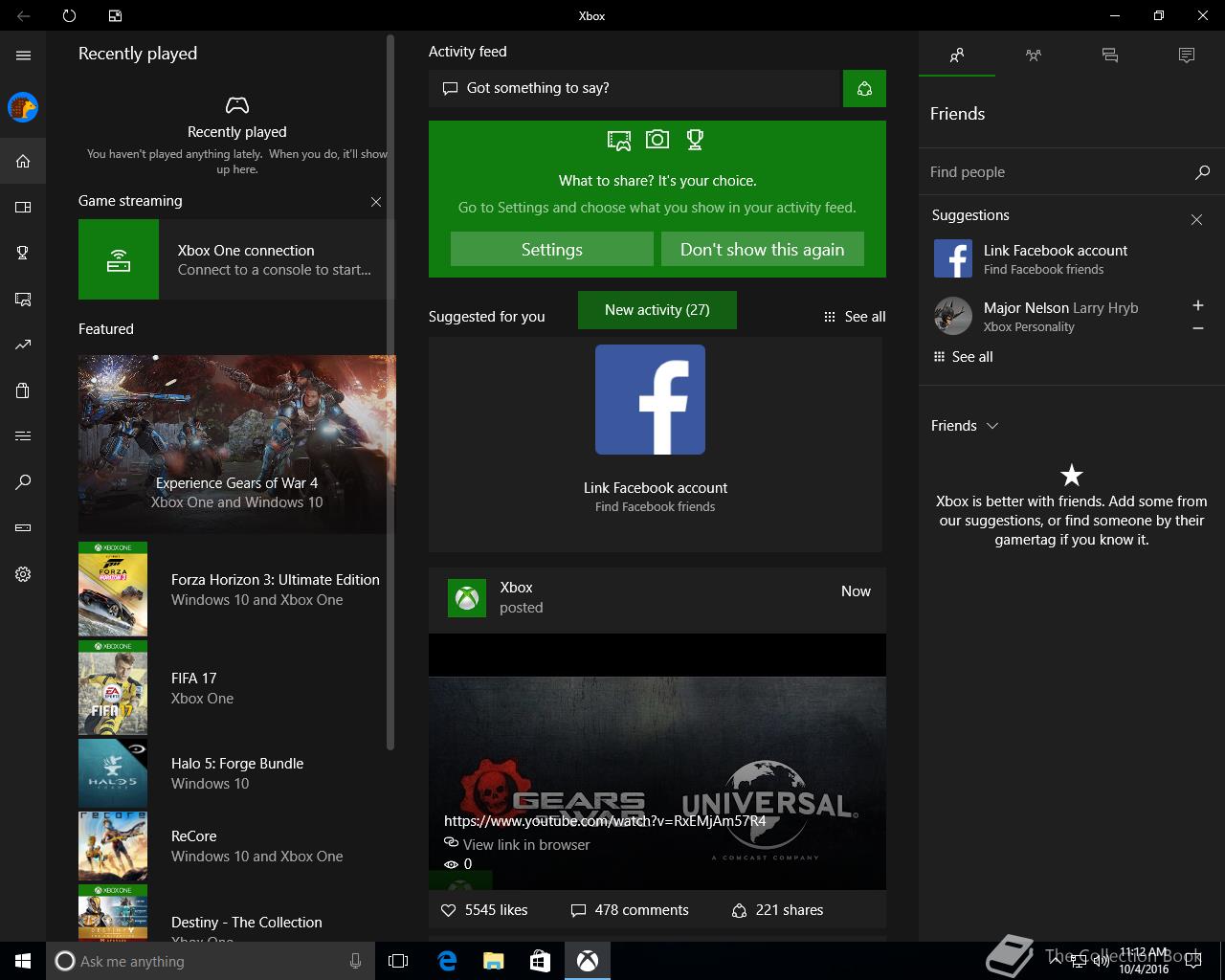Screen dimensions: 1225x980
Task: Open Connection console icon in sidebar
Action: (x=23, y=528)
